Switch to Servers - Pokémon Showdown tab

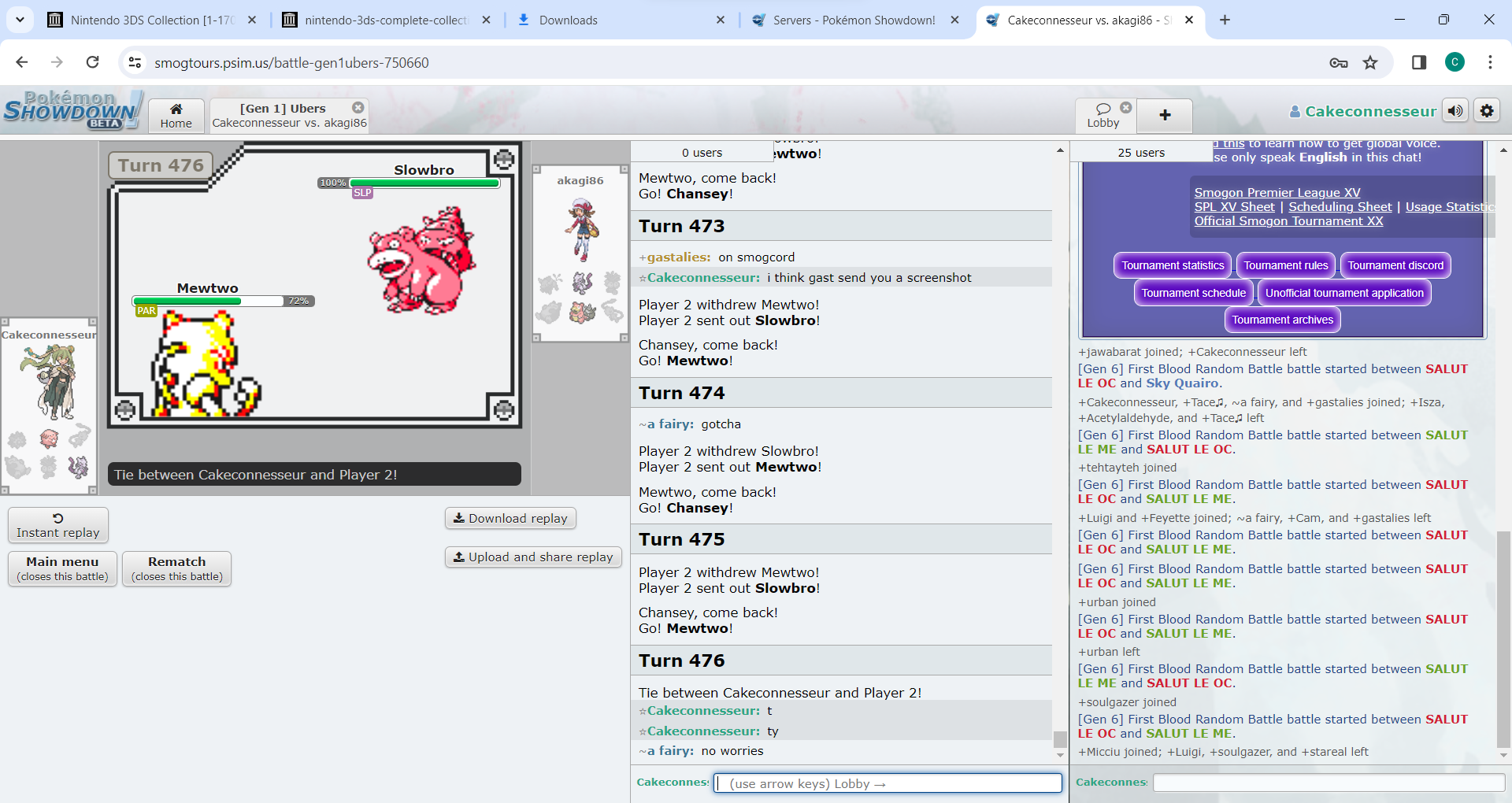[x=855, y=20]
